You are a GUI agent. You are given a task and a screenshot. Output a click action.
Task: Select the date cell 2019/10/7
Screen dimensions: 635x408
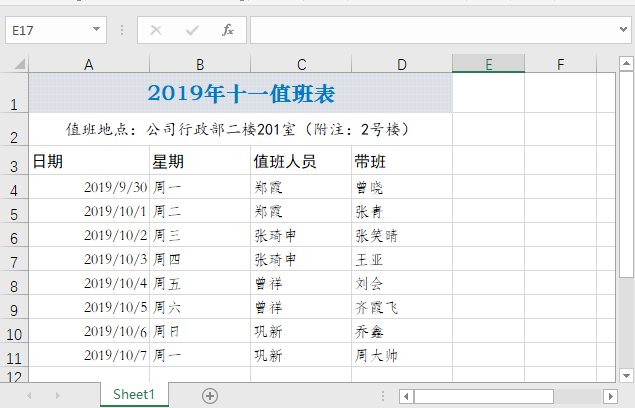(x=89, y=355)
